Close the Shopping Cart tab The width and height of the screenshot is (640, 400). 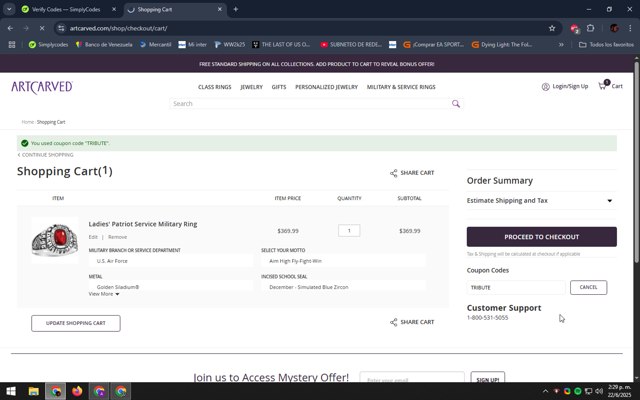click(220, 9)
